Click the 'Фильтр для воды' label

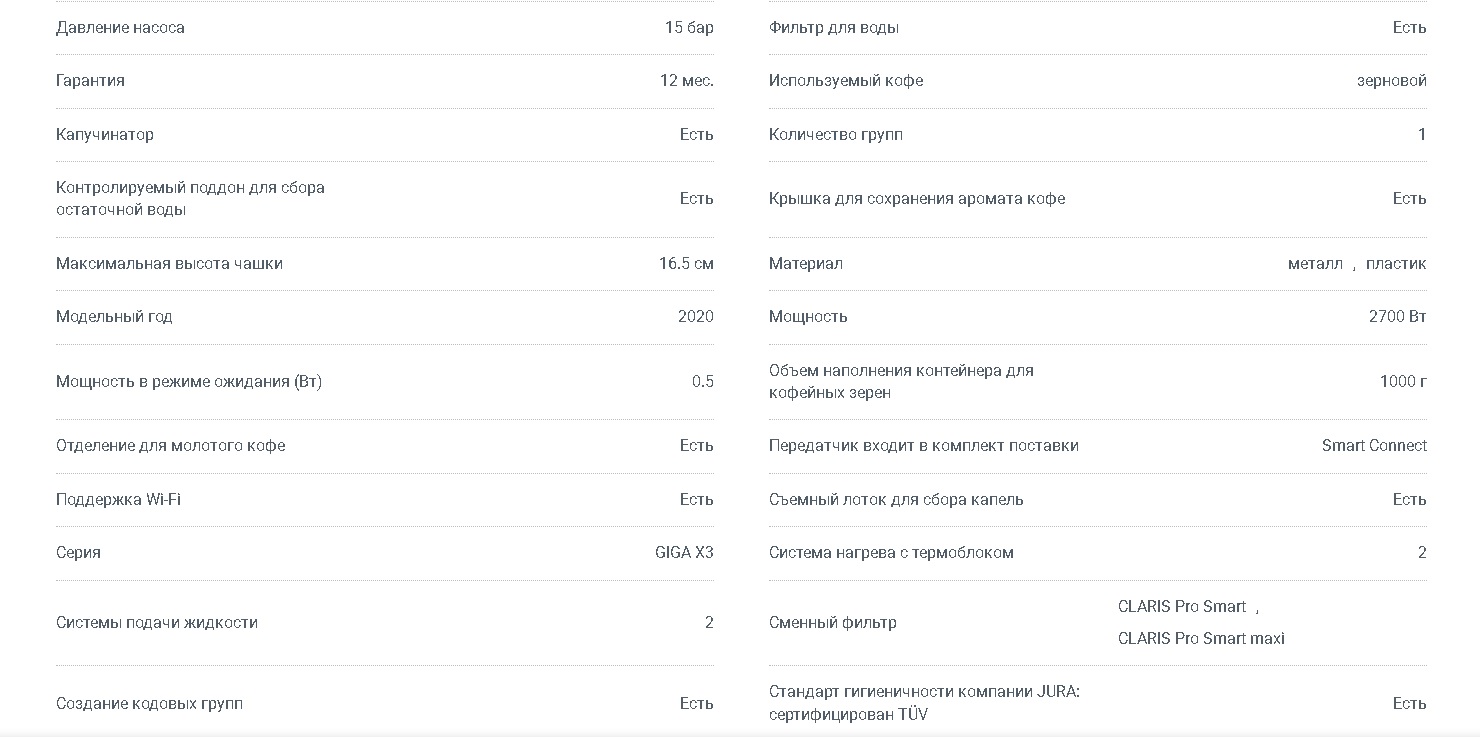834,28
